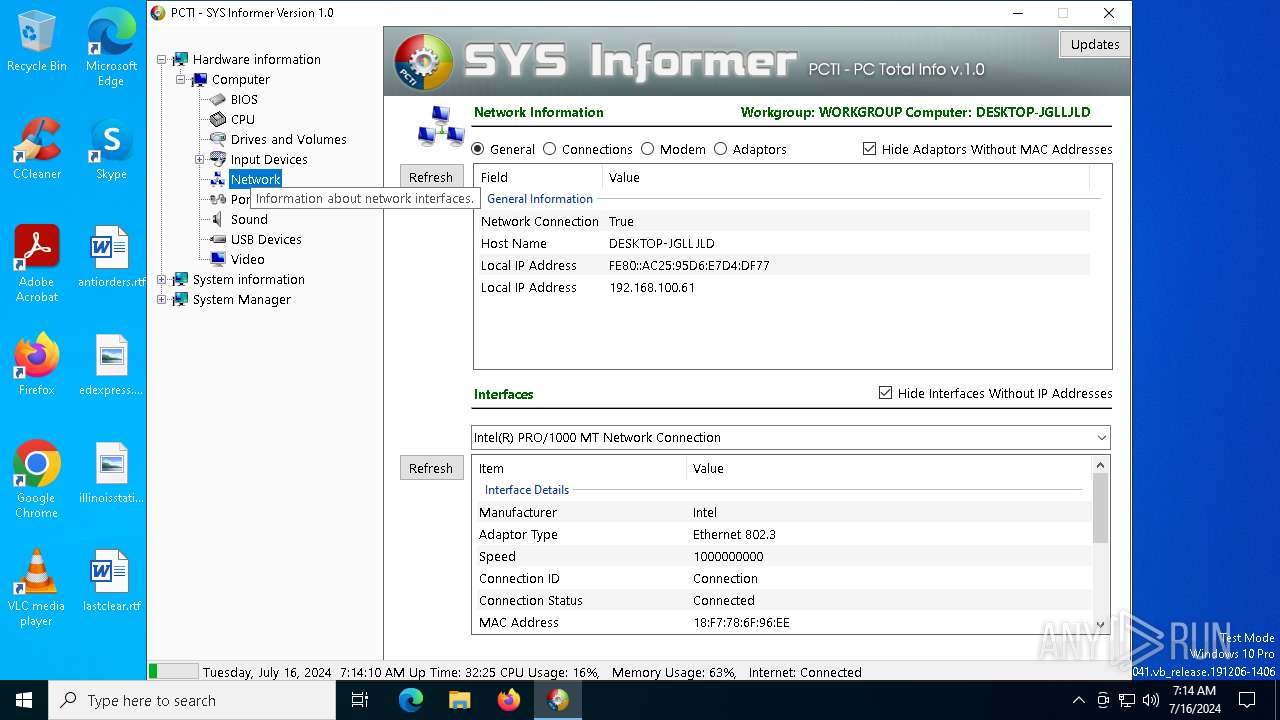Select Drives and Volumes tree item
Screen dimensions: 1280x720
[x=289, y=139]
